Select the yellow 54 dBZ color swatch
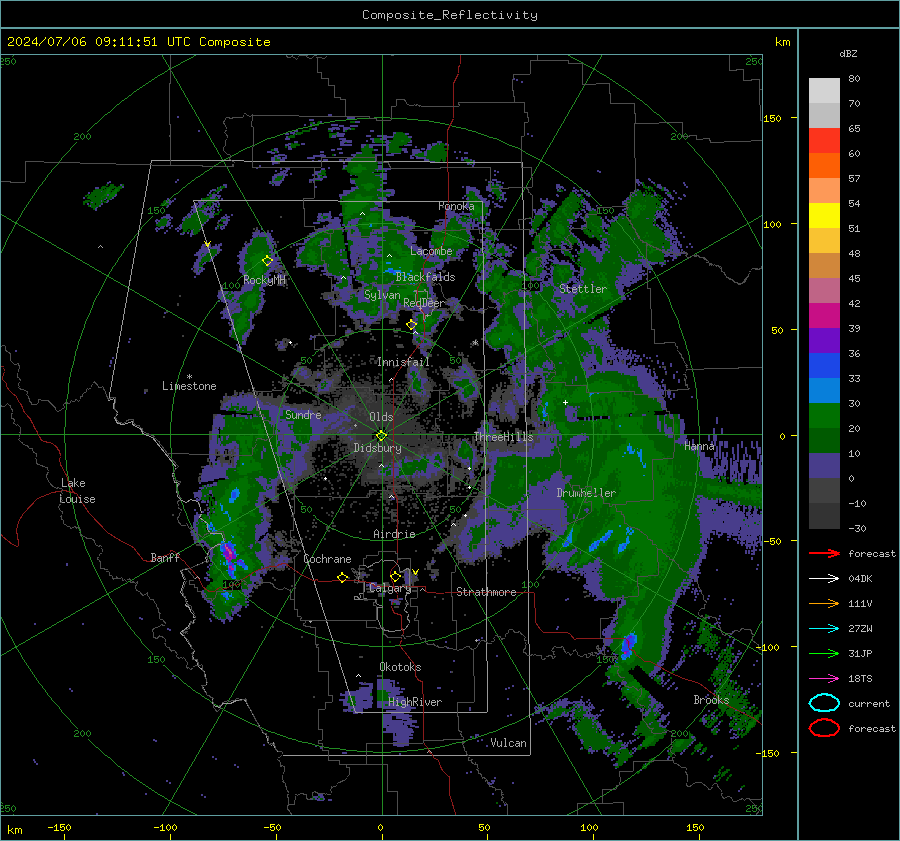This screenshot has width=900, height=841. click(824, 215)
